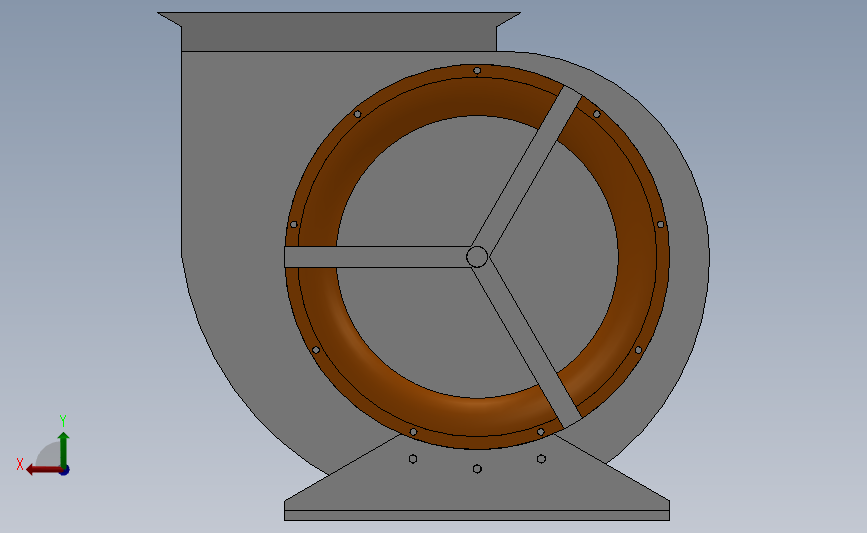Select the central hub circle of the fan
Screen dimensions: 867x533
(477, 257)
